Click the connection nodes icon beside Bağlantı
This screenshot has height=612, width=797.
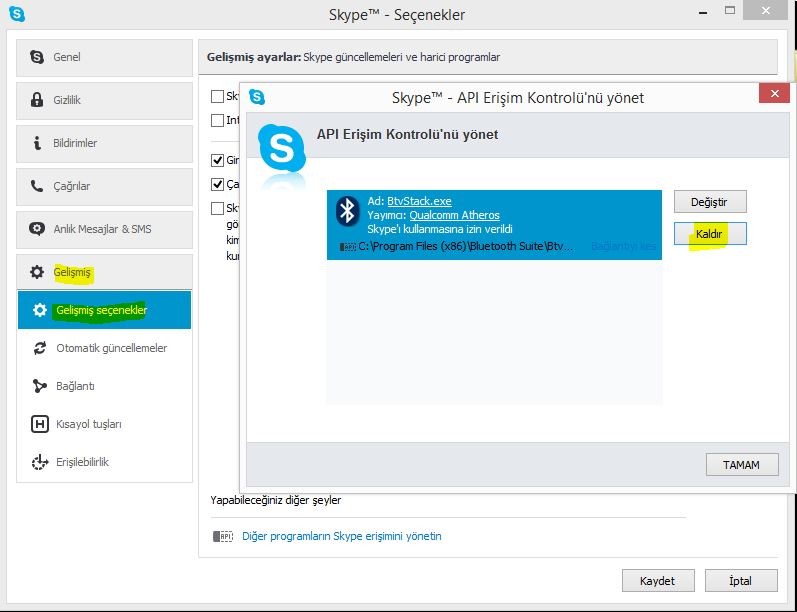point(40,386)
